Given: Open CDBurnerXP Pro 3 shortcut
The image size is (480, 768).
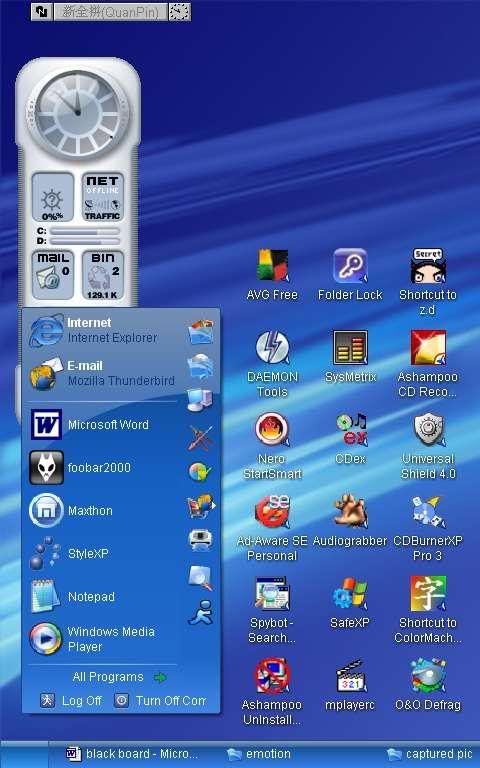Looking at the screenshot, I should click(x=428, y=528).
